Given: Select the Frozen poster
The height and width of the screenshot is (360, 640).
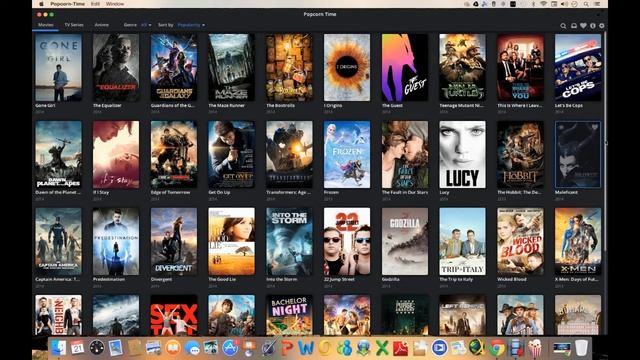Looking at the screenshot, I should coord(347,154).
